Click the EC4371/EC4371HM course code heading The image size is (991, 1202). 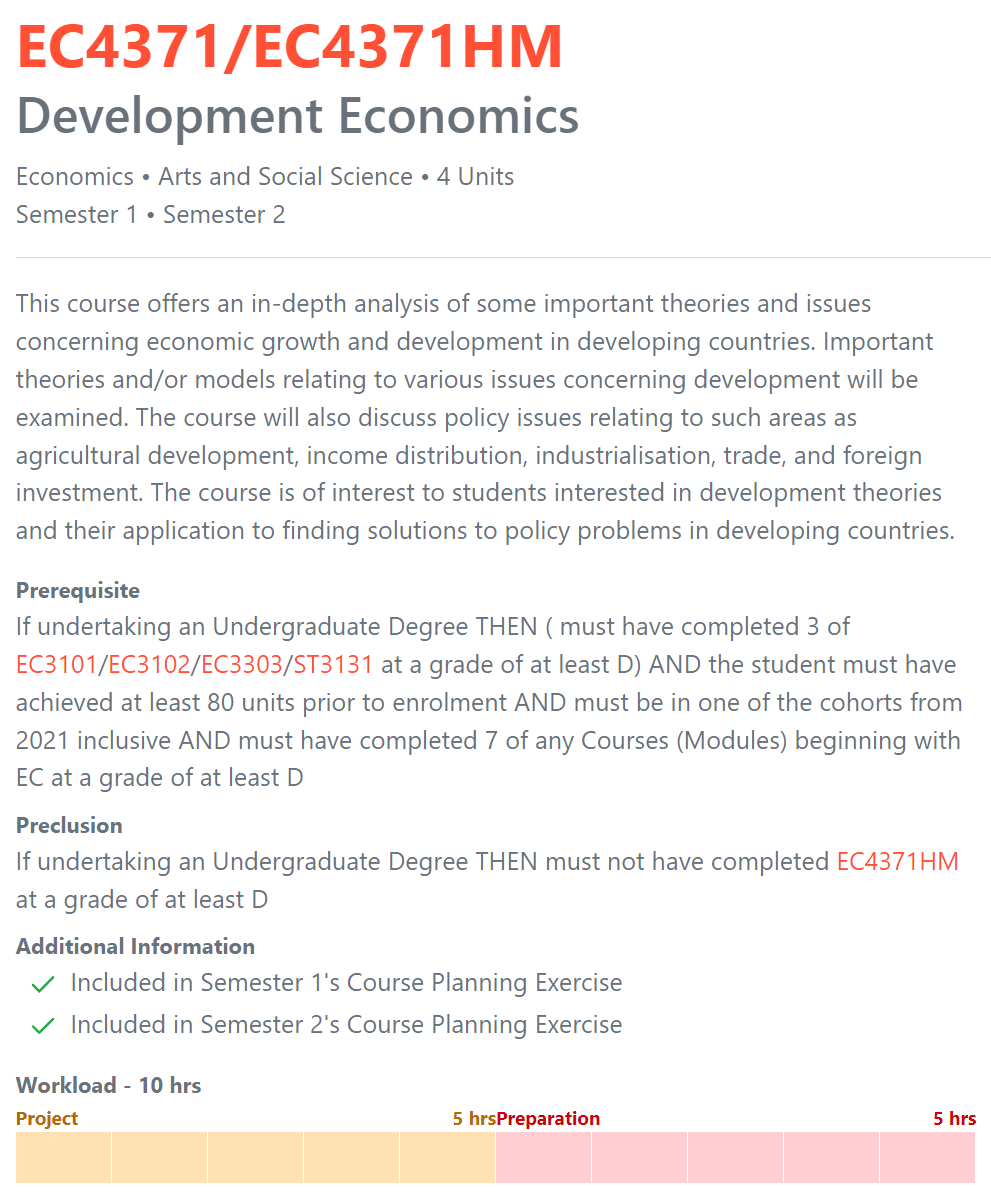click(x=290, y=48)
